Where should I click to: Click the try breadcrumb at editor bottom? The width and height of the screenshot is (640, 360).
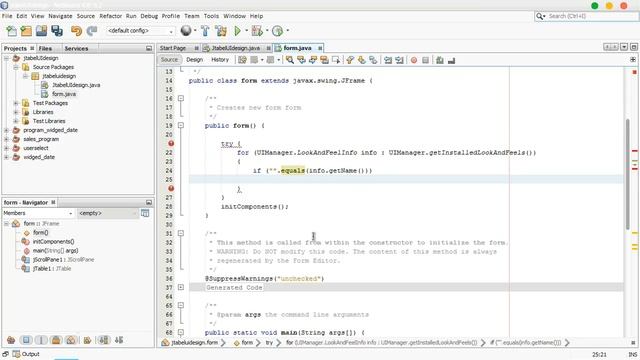click(269, 343)
